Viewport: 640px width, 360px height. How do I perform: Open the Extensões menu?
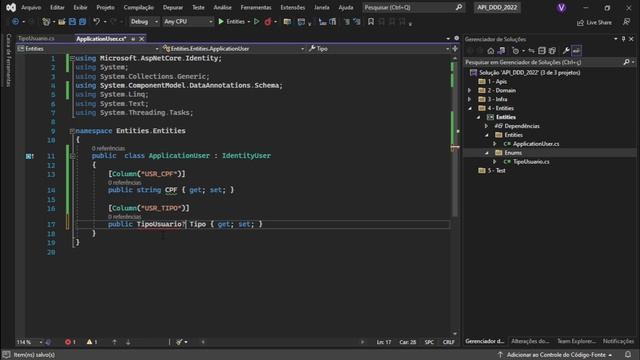(x=293, y=7)
